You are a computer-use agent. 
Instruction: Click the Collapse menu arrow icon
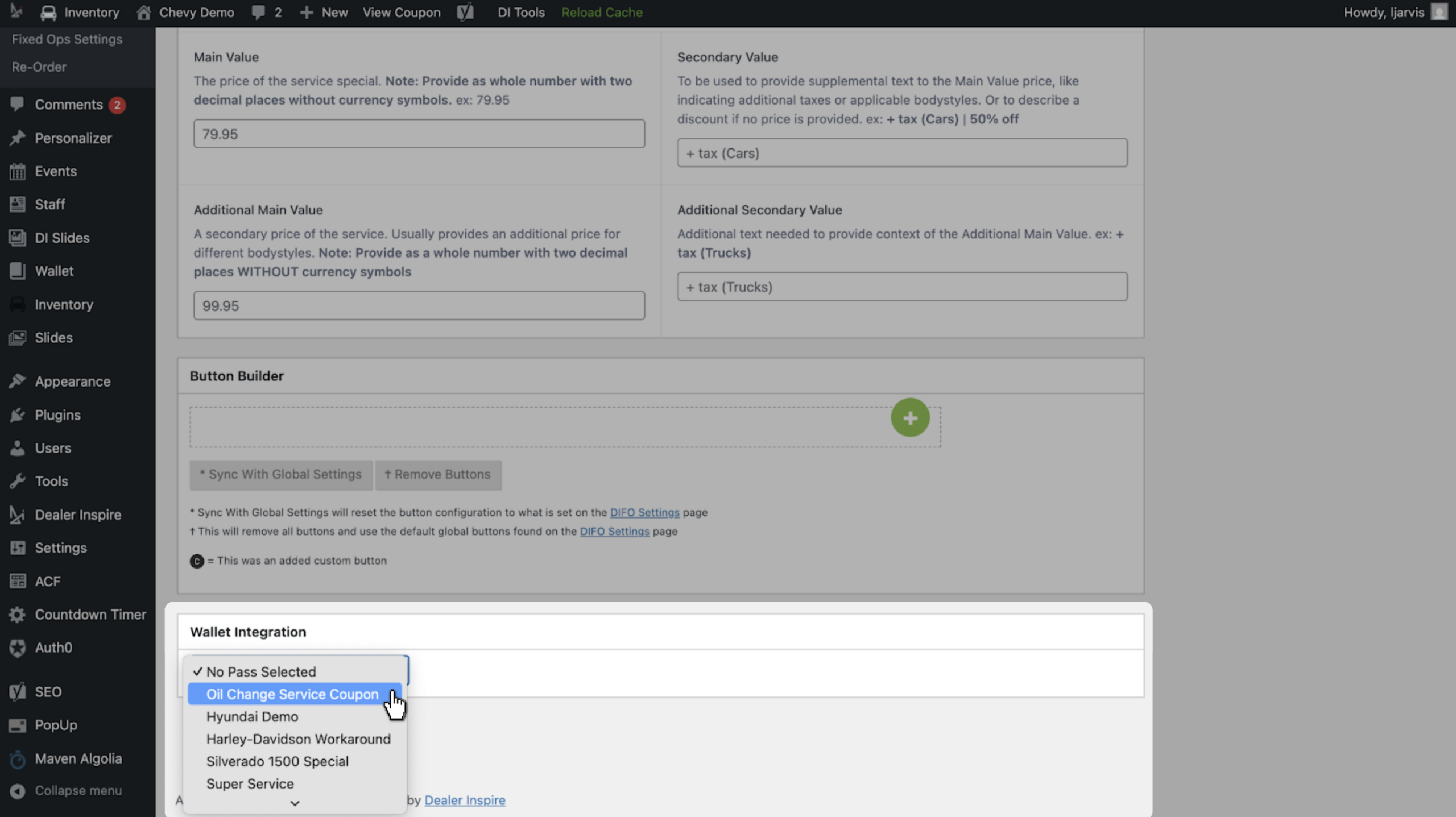[17, 791]
